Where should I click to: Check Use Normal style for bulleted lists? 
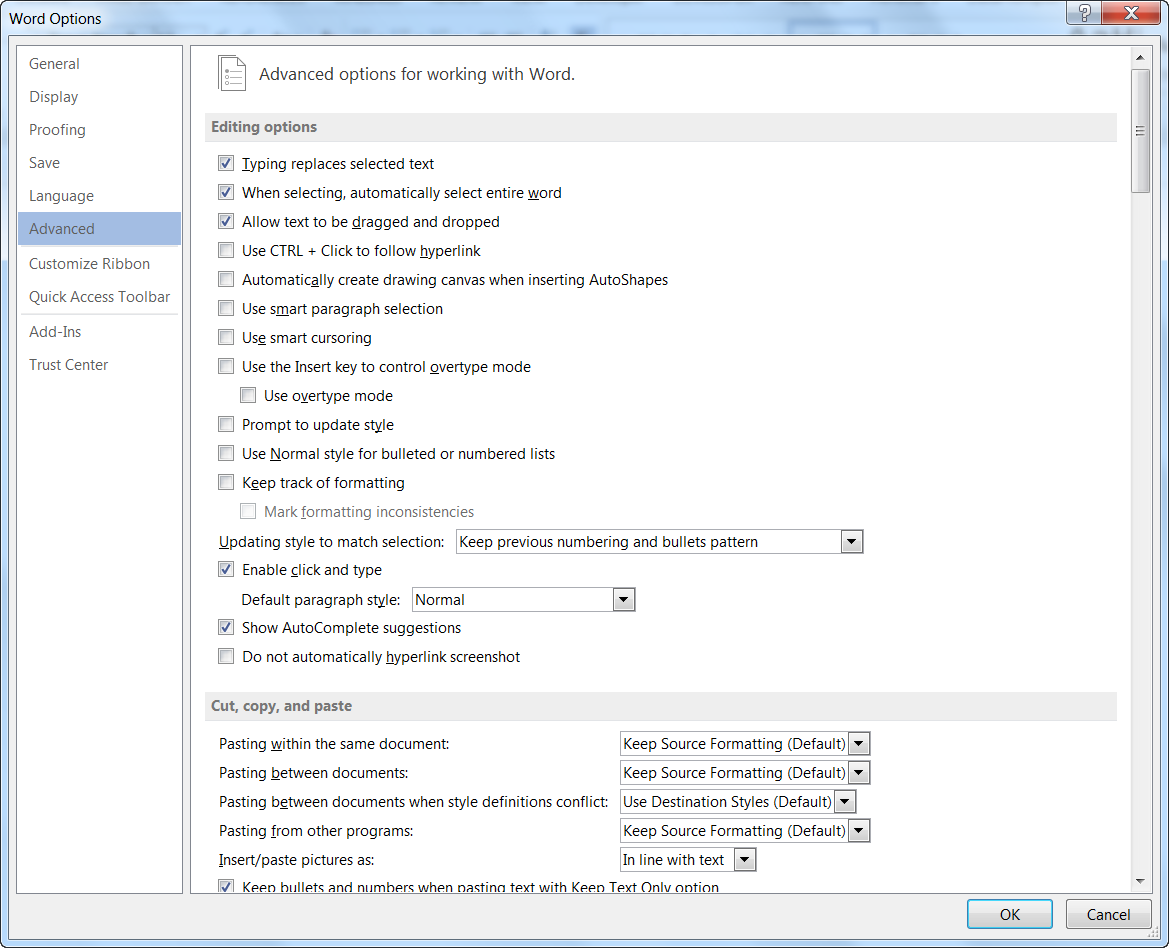[x=226, y=454]
